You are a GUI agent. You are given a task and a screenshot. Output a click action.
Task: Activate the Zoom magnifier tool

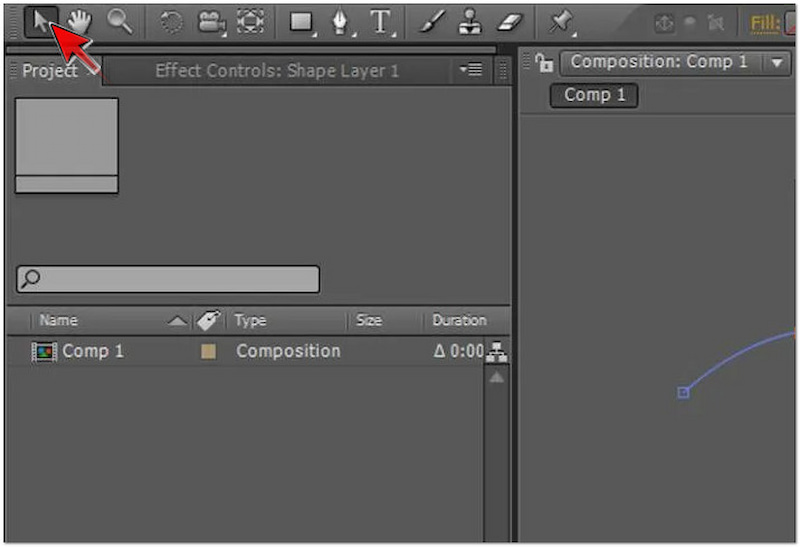point(119,22)
